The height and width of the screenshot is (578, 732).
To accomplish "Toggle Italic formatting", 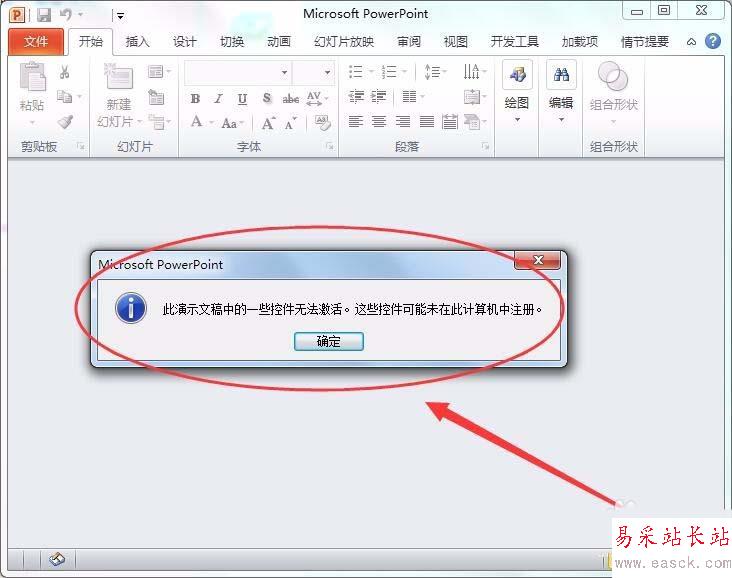I will pyautogui.click(x=218, y=99).
